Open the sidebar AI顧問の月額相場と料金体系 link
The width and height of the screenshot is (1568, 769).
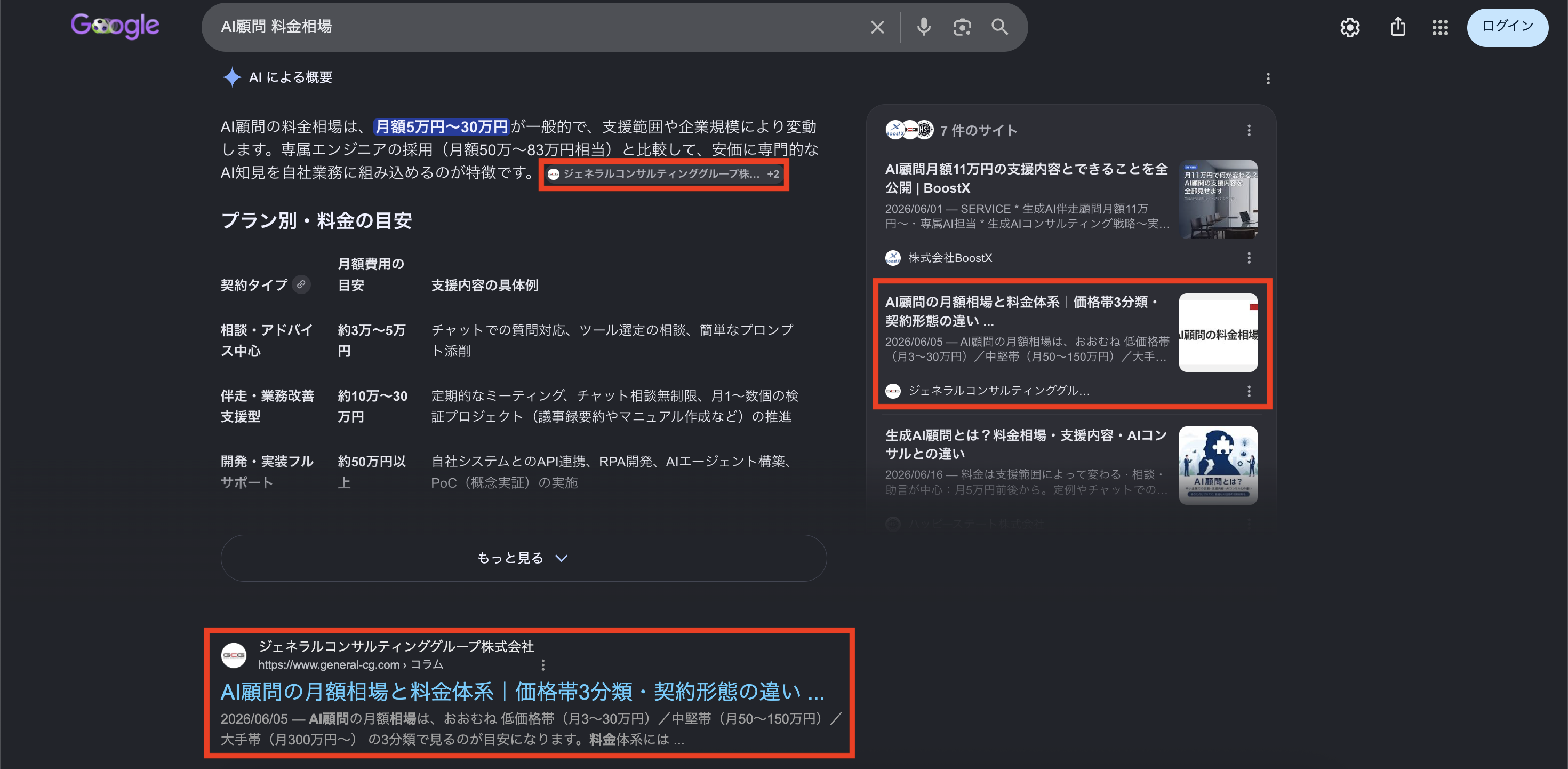tap(1022, 311)
